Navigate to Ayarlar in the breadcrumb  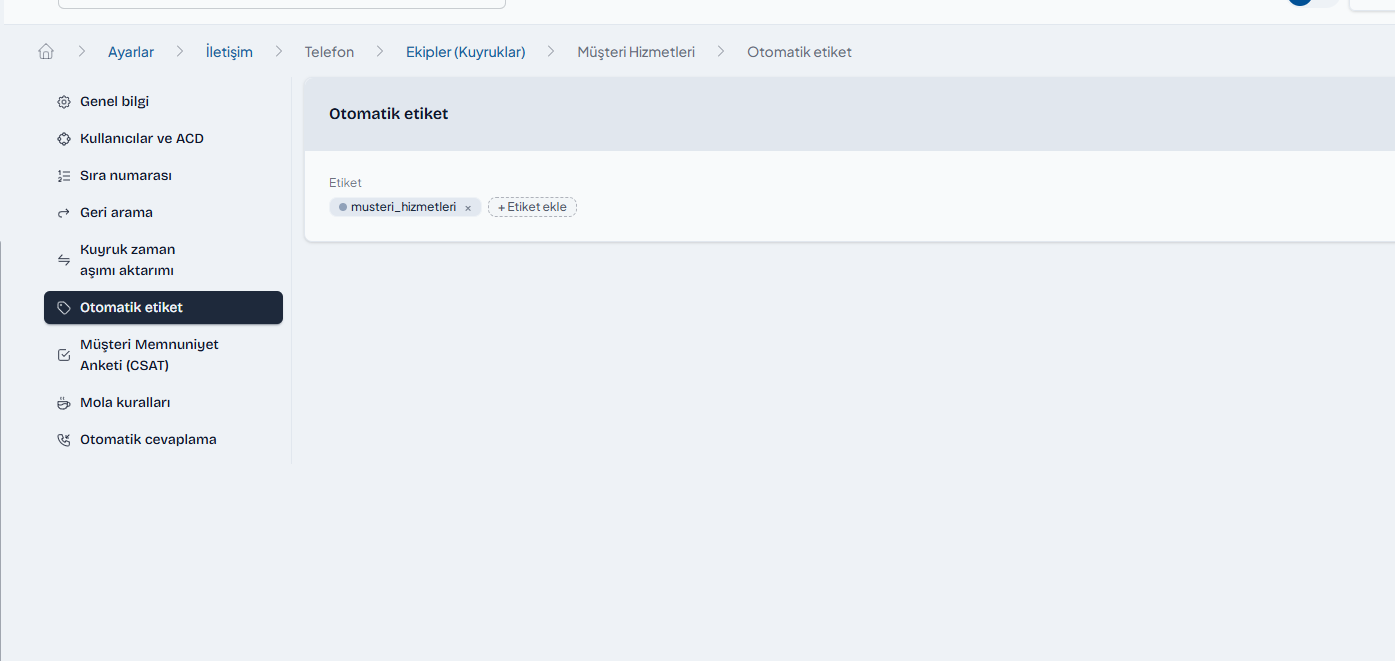click(131, 52)
